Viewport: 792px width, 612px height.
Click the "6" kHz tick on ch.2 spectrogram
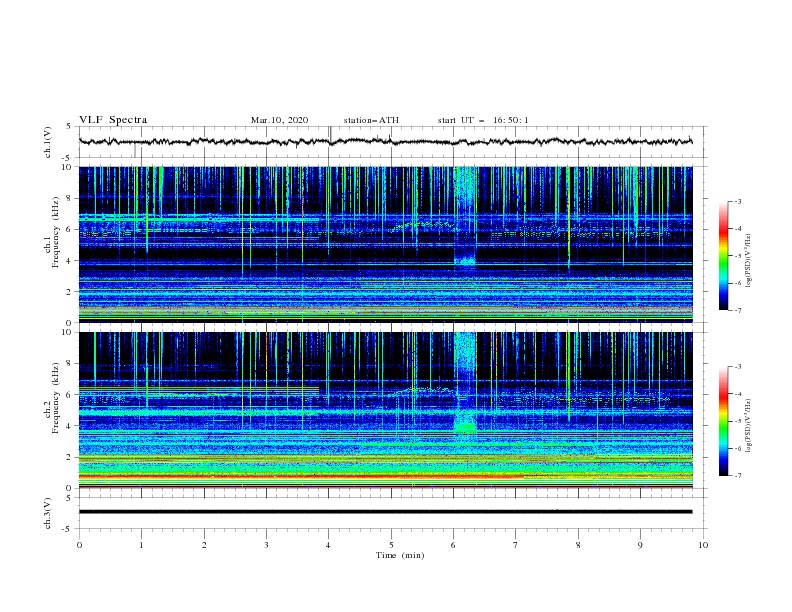pos(70,395)
